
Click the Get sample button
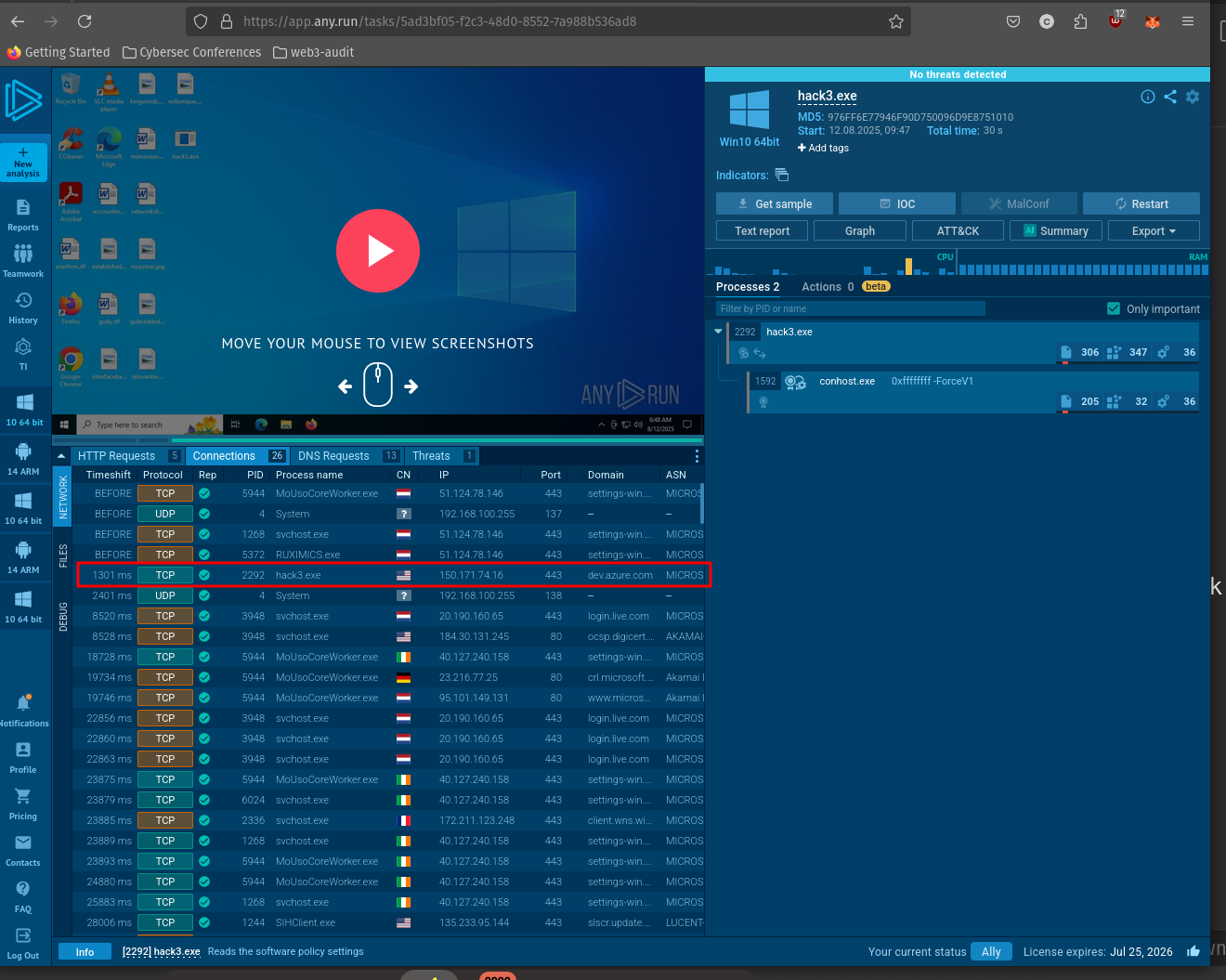point(775,203)
